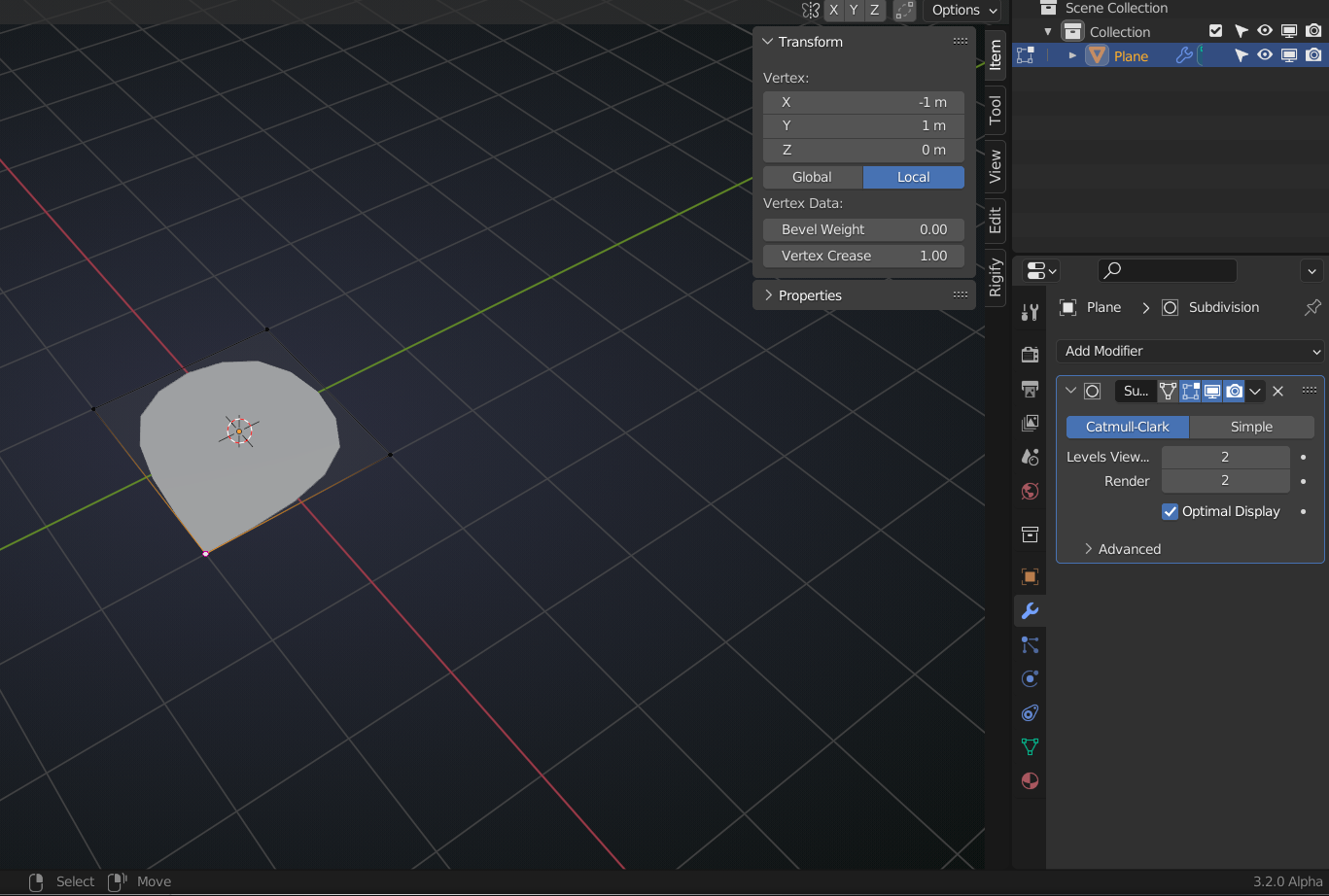The width and height of the screenshot is (1329, 896).
Task: Click the Plane mesh object icon in outliner
Action: pos(1098,55)
